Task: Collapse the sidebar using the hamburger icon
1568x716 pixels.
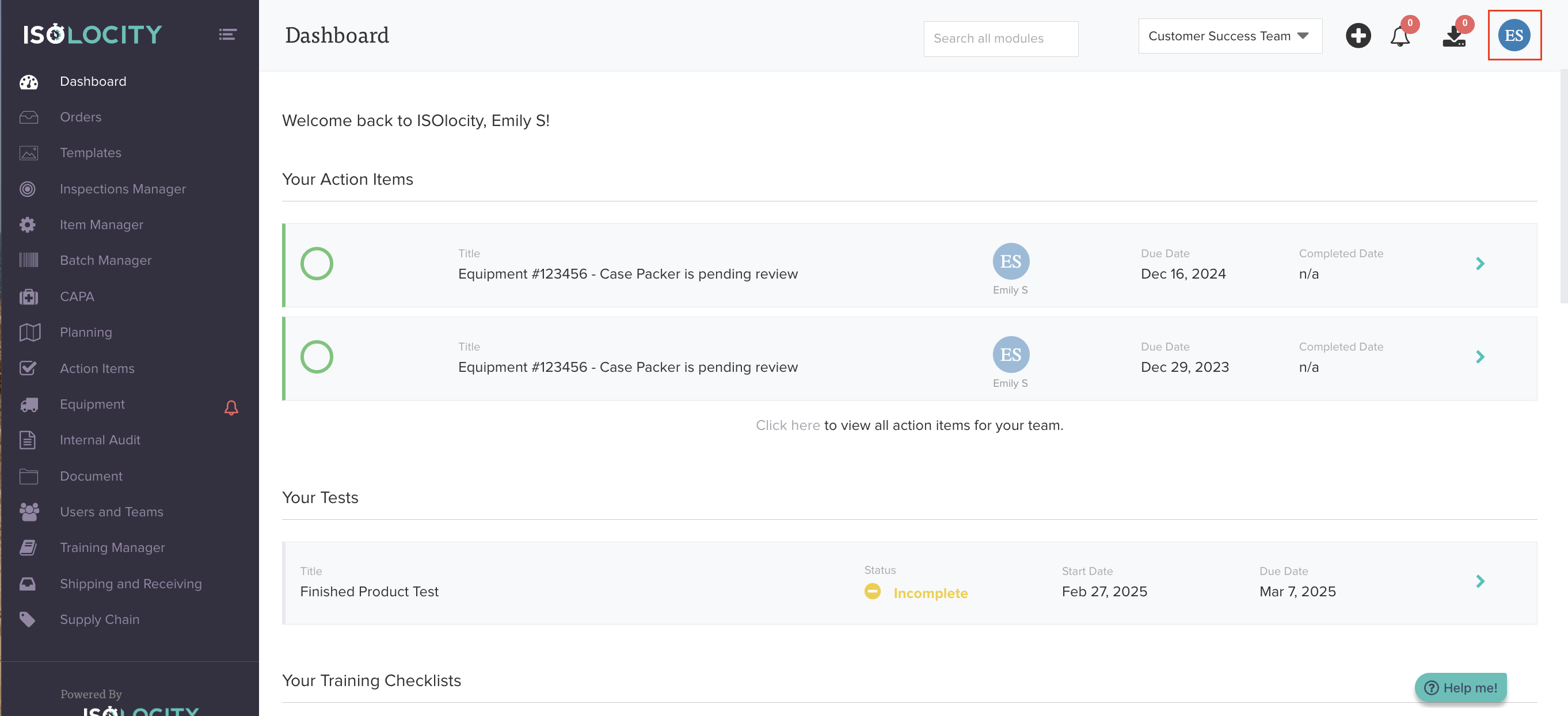Action: coord(227,35)
